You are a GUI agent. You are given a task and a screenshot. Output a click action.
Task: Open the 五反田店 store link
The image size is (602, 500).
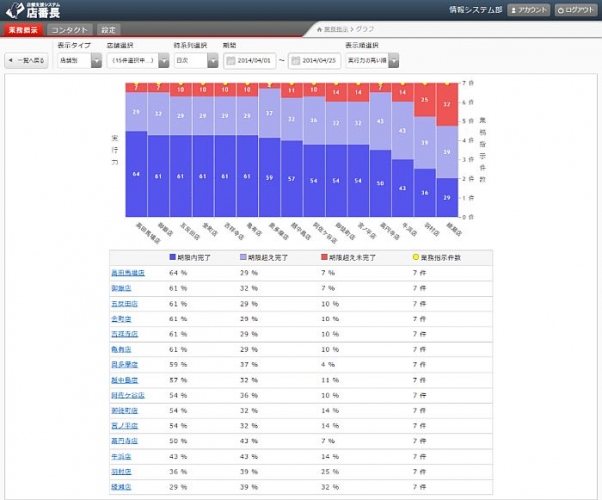coord(124,304)
